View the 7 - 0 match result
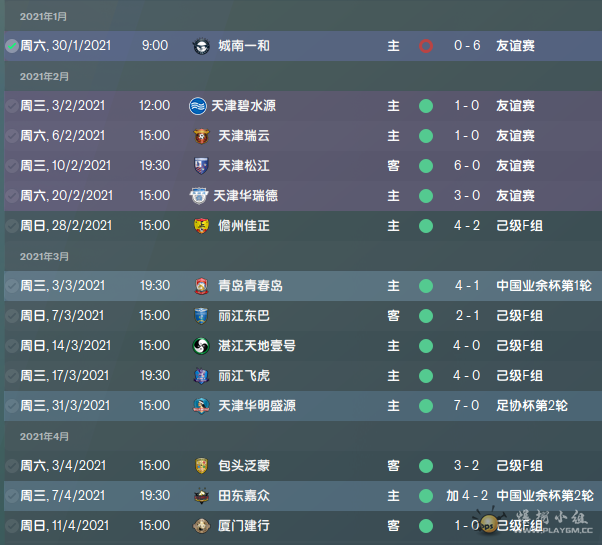Screen dimensions: 602x545 point(466,406)
